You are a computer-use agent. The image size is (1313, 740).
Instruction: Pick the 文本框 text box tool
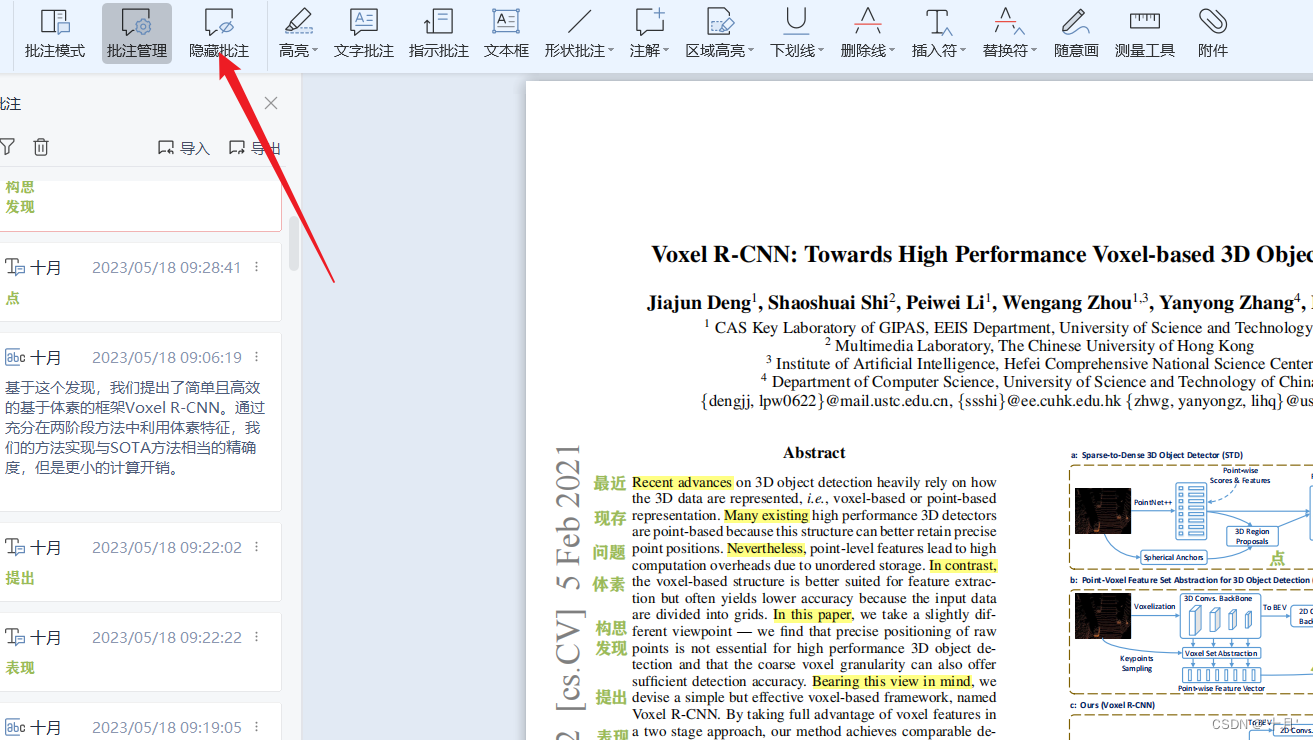point(506,33)
